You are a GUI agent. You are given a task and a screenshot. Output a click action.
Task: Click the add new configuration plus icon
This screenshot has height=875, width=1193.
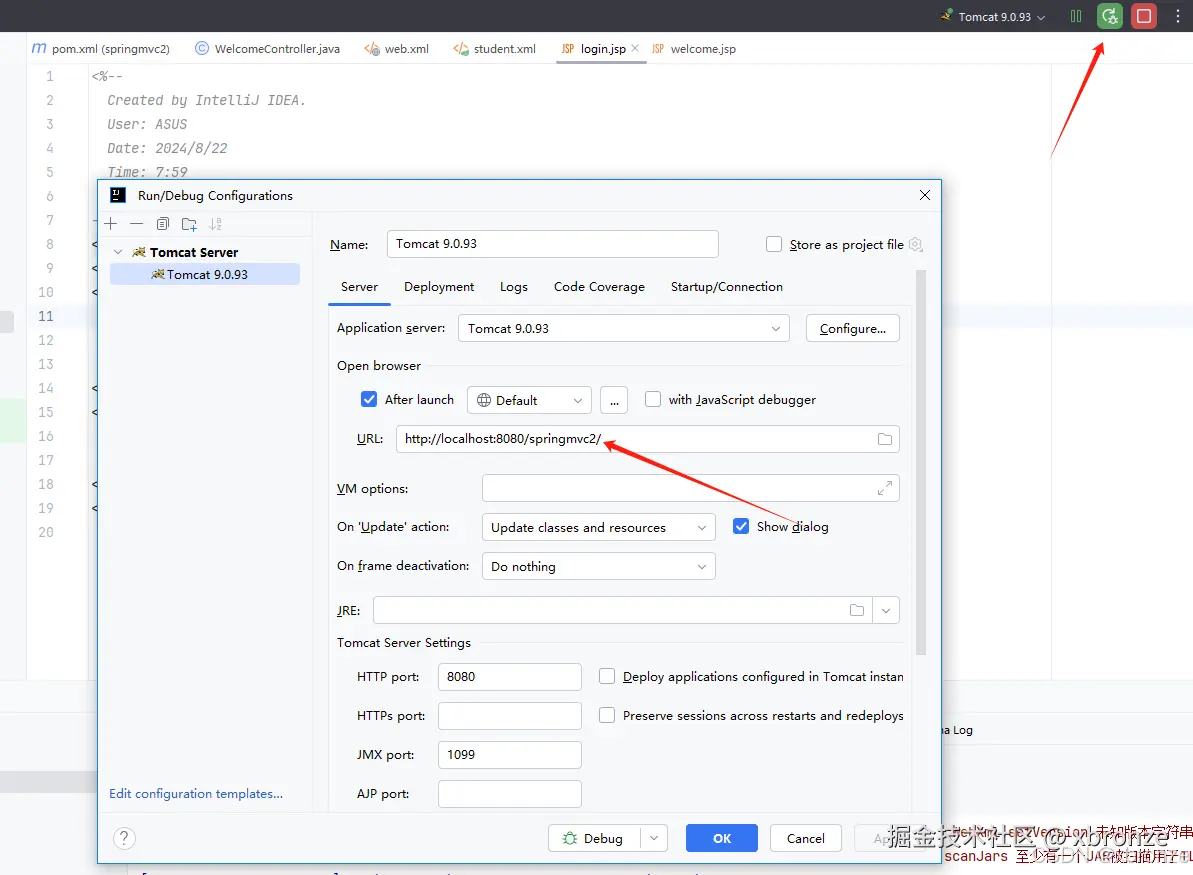(x=111, y=224)
